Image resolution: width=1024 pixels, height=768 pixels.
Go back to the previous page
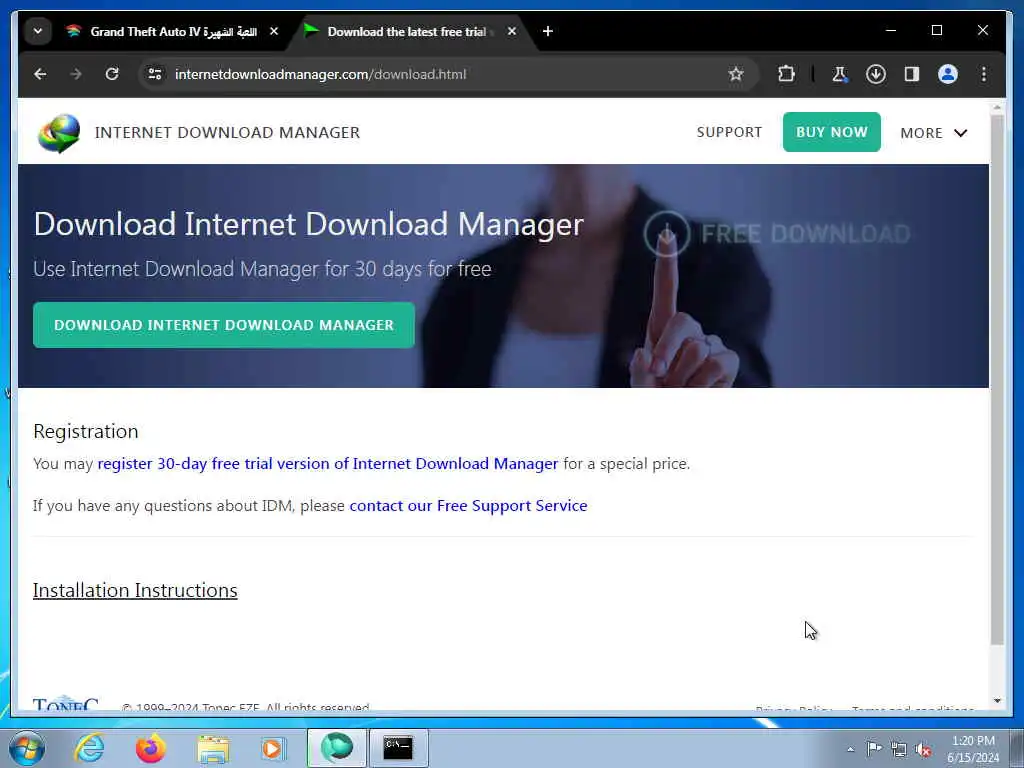click(x=40, y=74)
